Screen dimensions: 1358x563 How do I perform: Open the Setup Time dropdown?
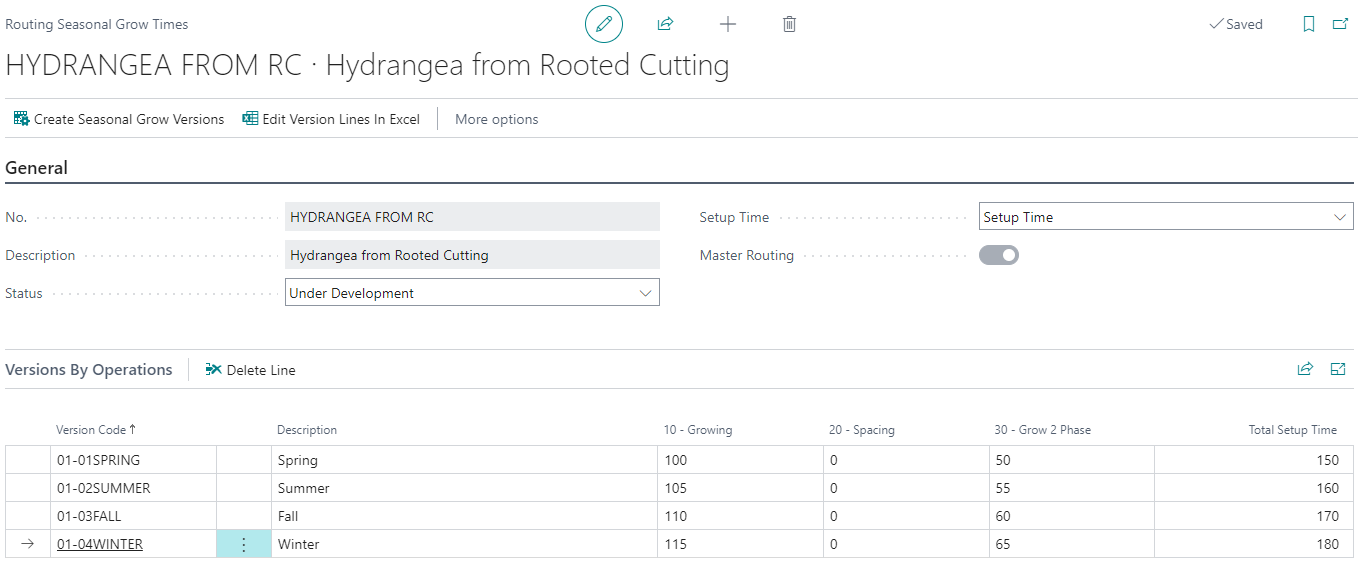tap(1165, 217)
